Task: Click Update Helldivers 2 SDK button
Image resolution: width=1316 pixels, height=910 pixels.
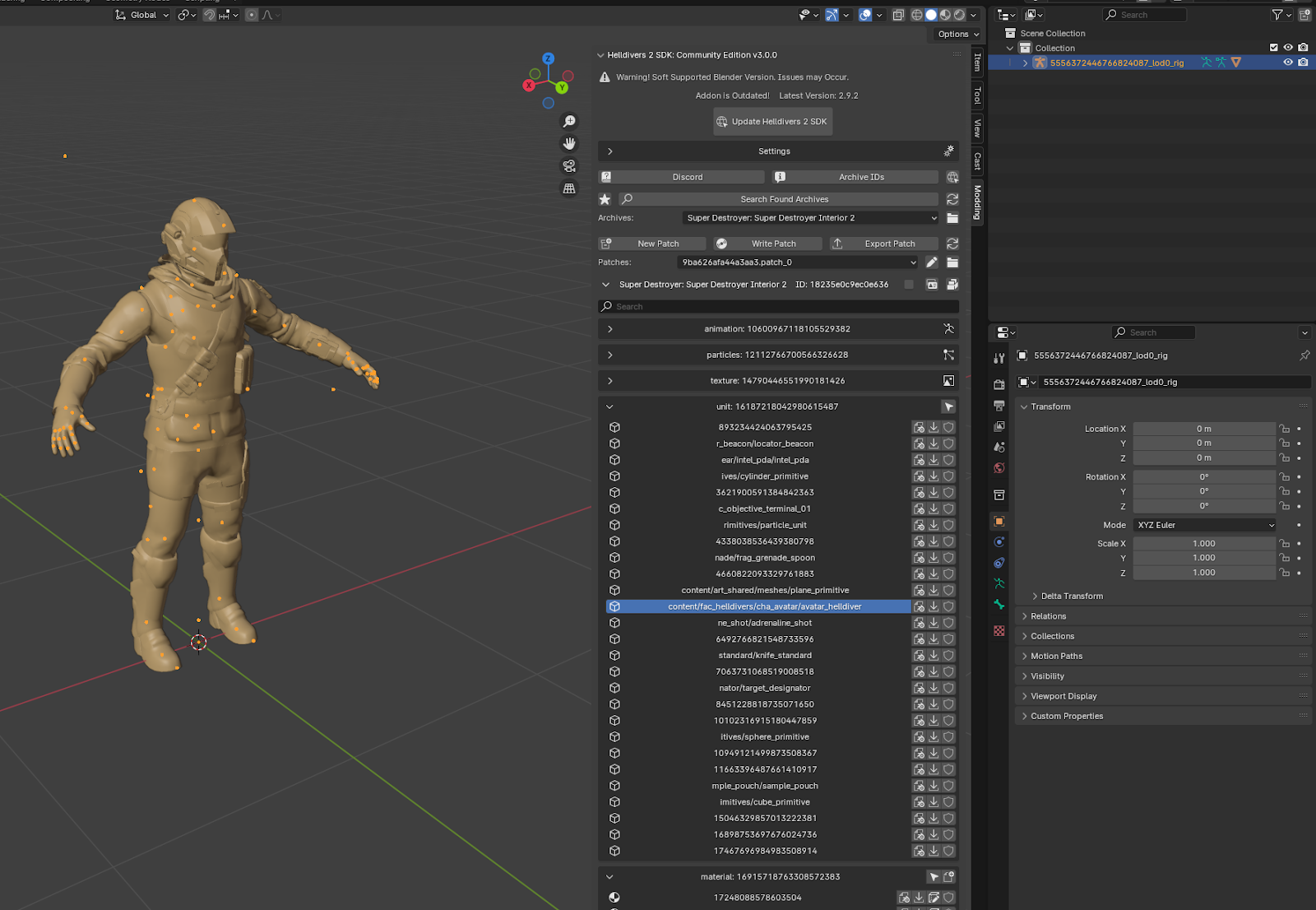Action: [x=772, y=122]
